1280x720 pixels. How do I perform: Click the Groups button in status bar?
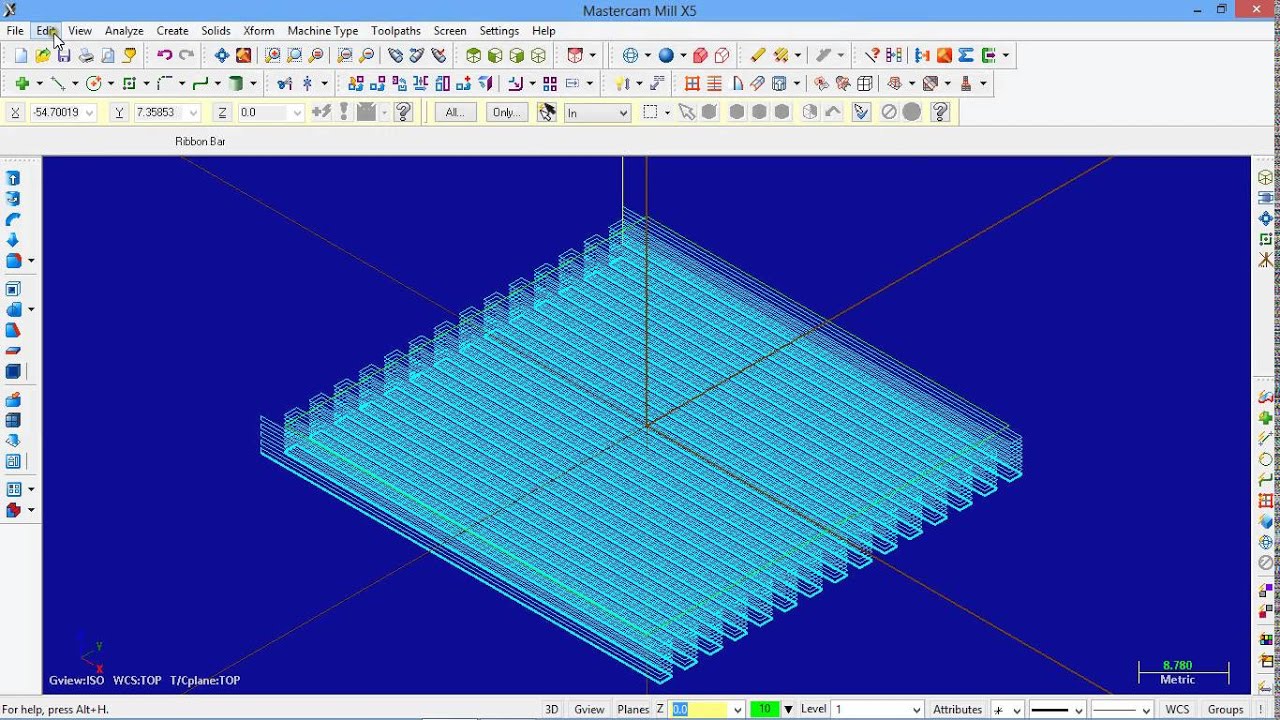1225,709
